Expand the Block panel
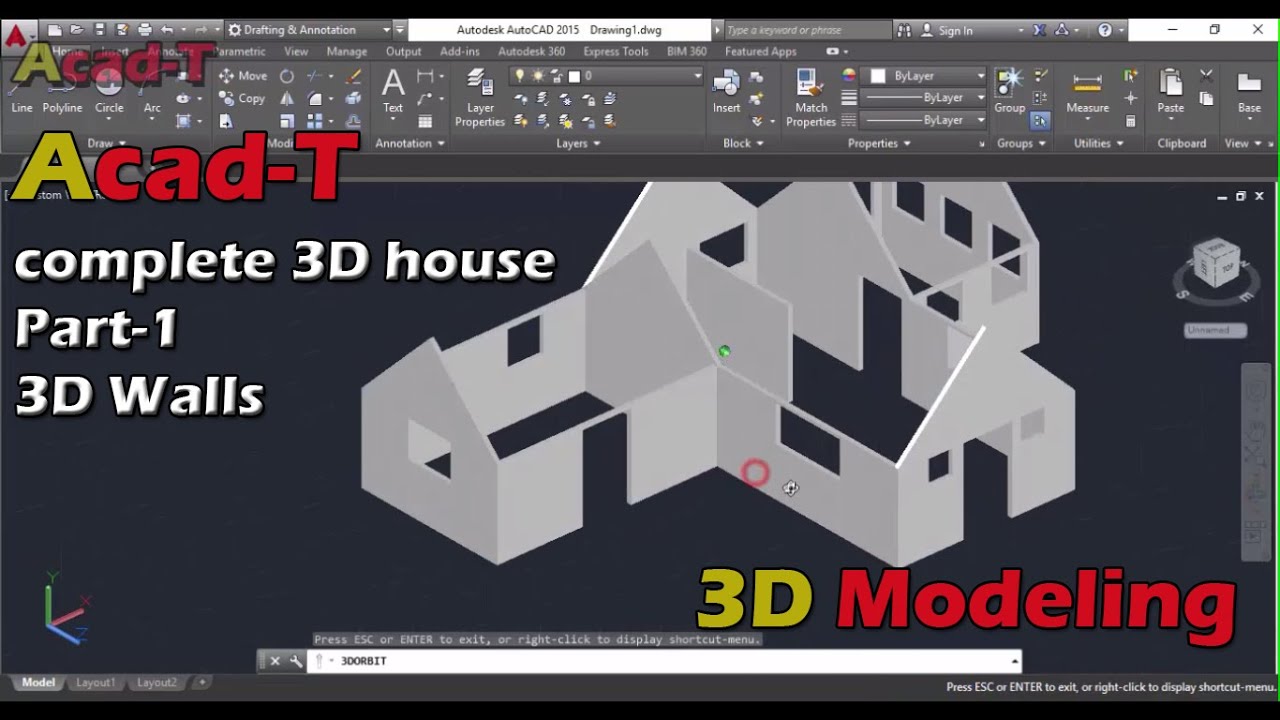Viewport: 1280px width, 720px height. point(743,143)
